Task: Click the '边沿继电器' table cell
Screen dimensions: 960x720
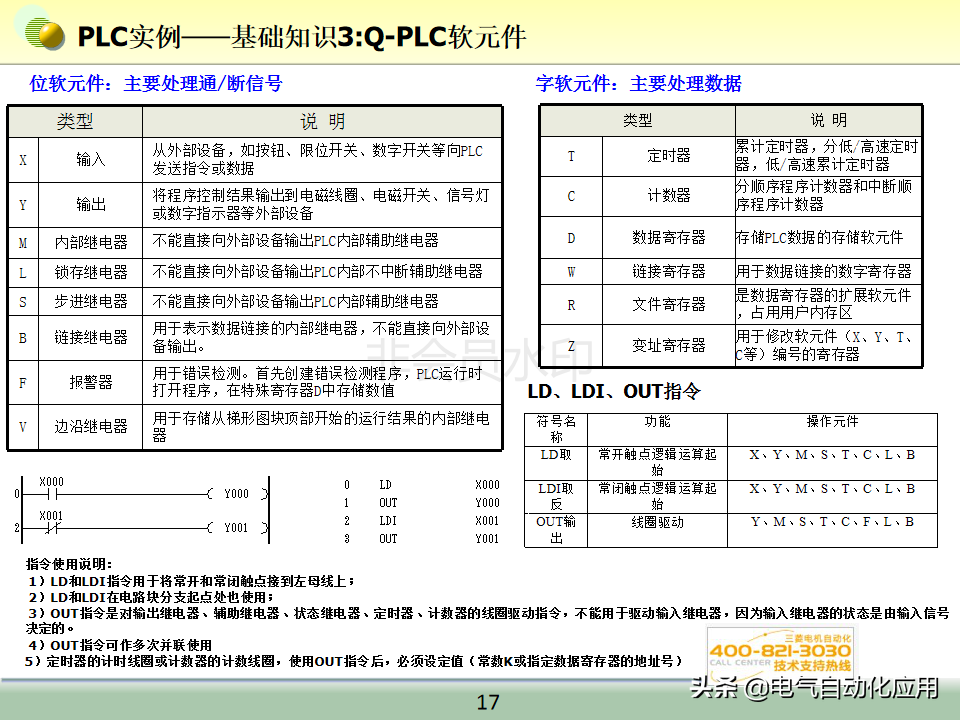Action: pos(91,427)
